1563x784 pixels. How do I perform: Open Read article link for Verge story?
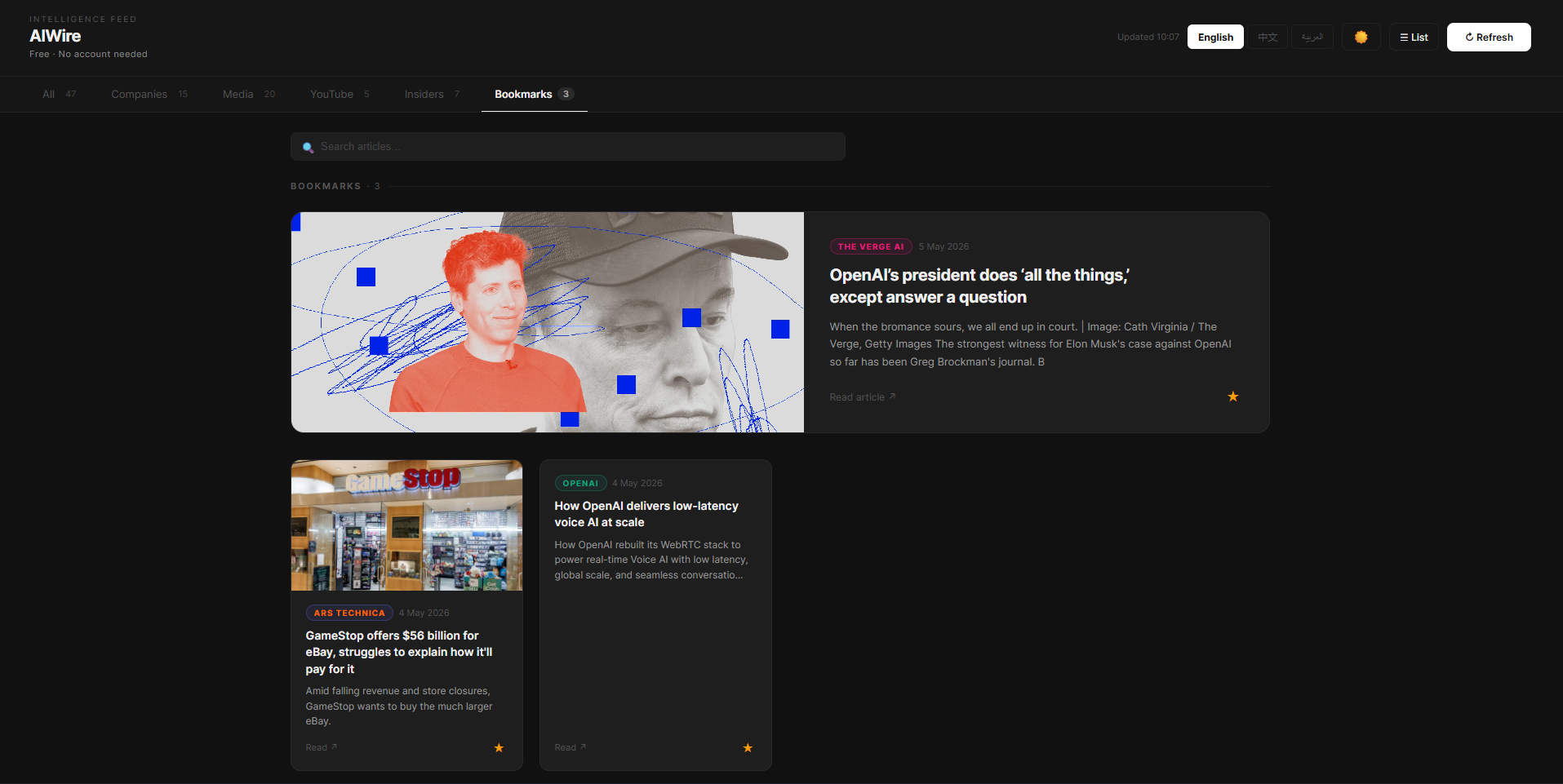tap(863, 397)
